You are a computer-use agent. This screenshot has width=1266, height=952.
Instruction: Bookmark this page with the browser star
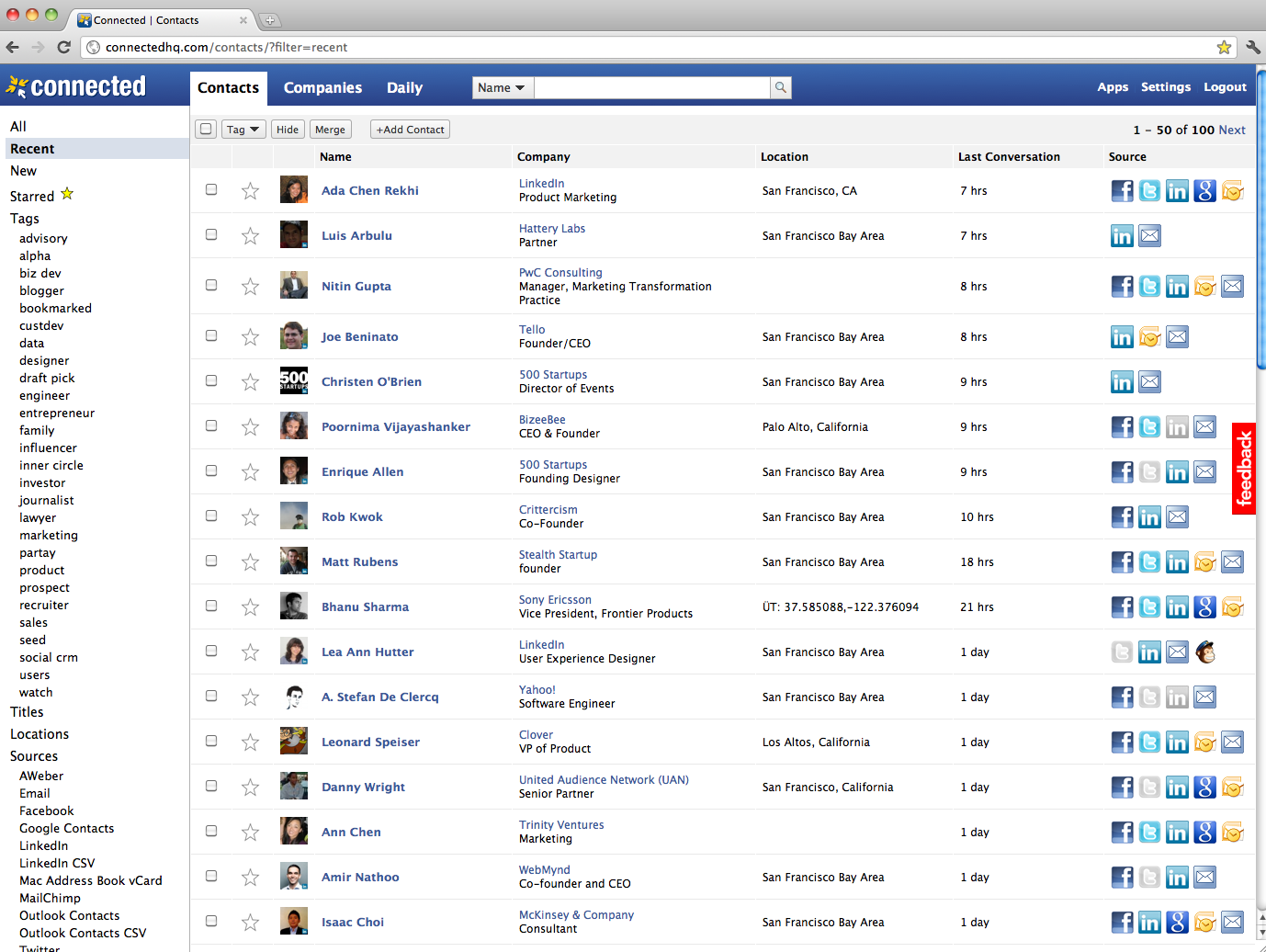coord(1224,47)
